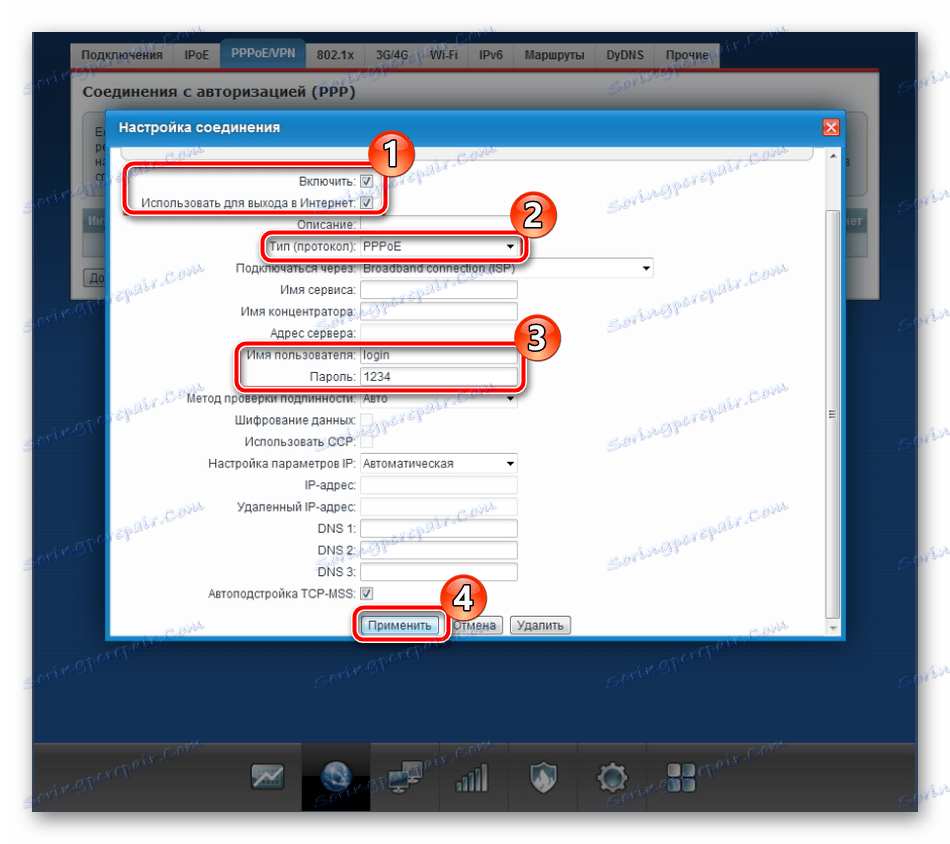Open the Internet globe icon
The image size is (950, 844).
pyautogui.click(x=336, y=777)
